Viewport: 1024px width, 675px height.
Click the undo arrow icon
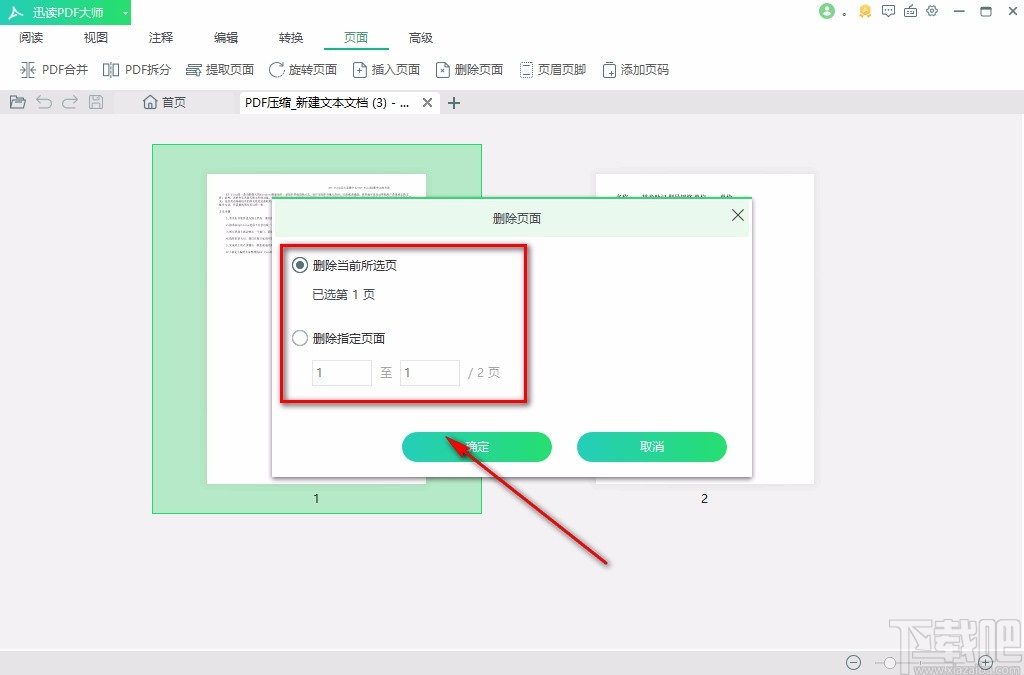click(x=43, y=101)
